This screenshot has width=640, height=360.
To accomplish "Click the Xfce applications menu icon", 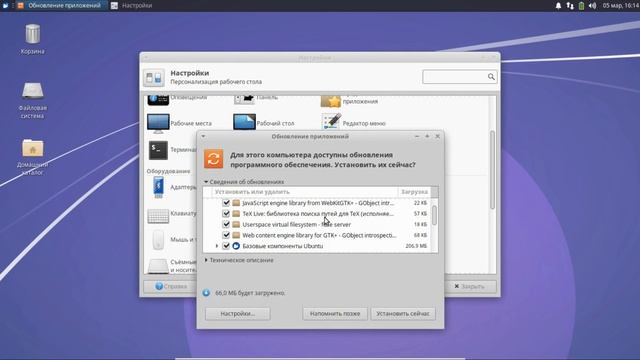I will click(x=5, y=5).
